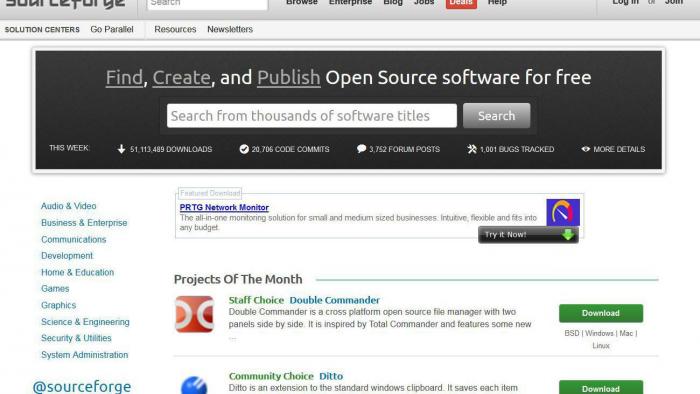Click Download for Ditto
This screenshot has width=700, height=394.
(x=601, y=387)
